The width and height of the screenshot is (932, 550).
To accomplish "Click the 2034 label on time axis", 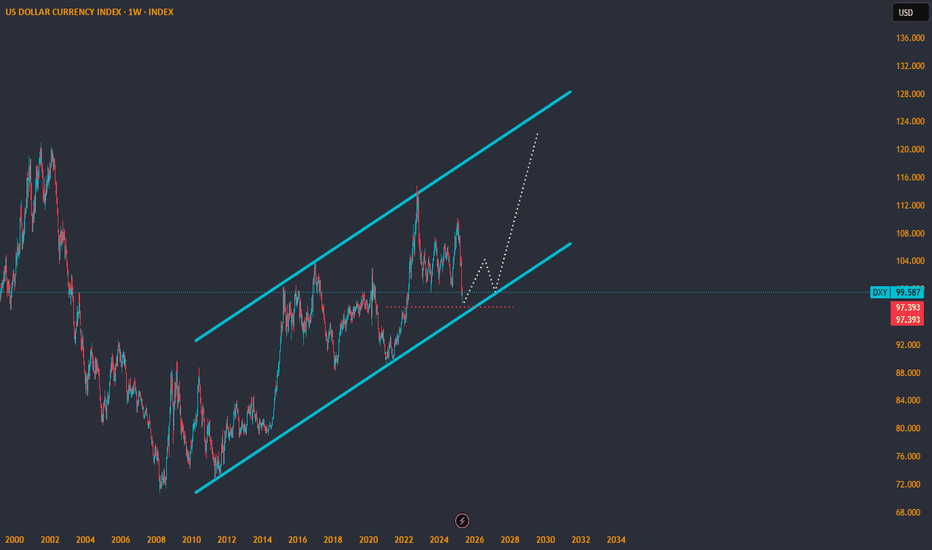I will [x=616, y=540].
